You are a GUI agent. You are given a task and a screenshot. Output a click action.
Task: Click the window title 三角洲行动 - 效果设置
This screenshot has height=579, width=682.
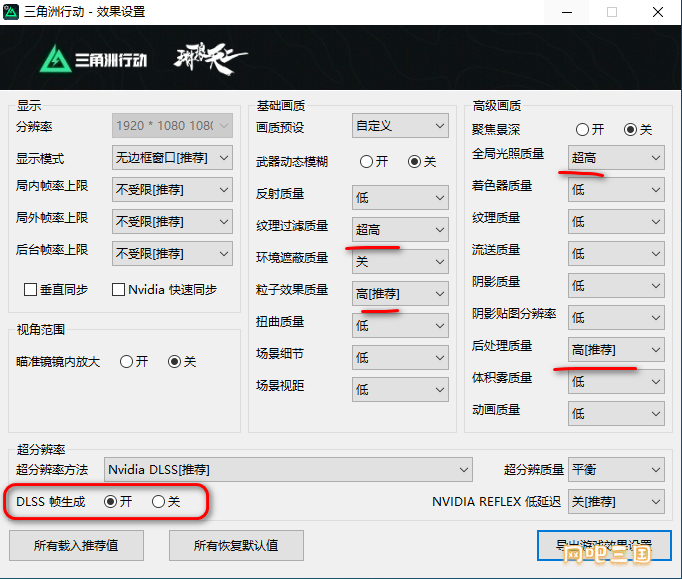[x=84, y=12]
